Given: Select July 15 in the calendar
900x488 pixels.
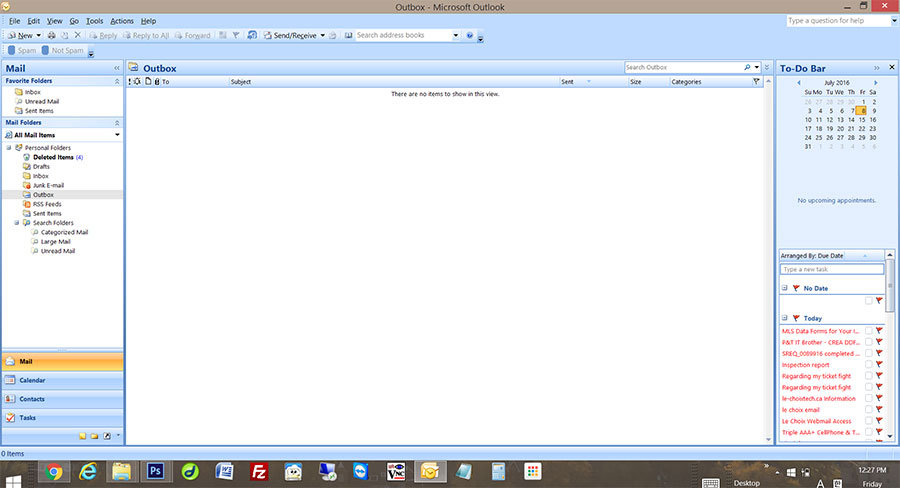Looking at the screenshot, I should click(x=862, y=120).
